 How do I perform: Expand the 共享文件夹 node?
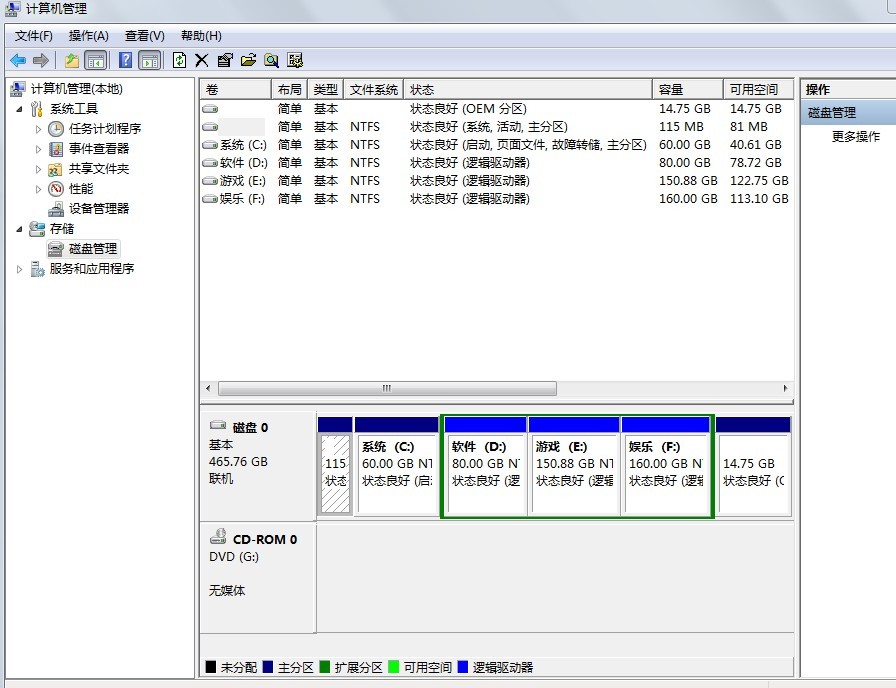38,169
